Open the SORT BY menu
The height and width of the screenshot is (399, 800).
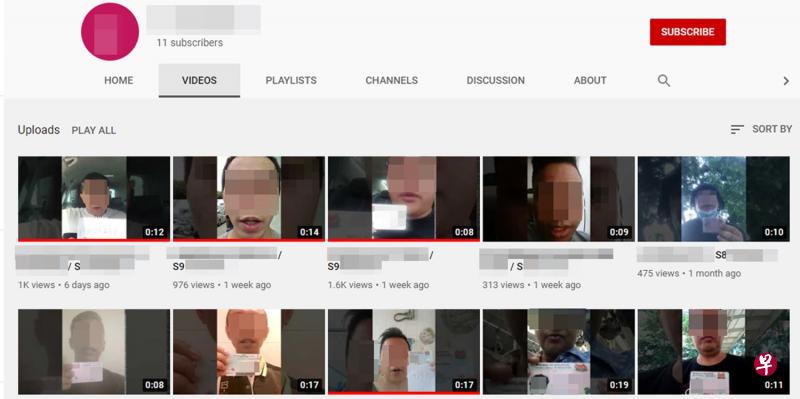761,130
